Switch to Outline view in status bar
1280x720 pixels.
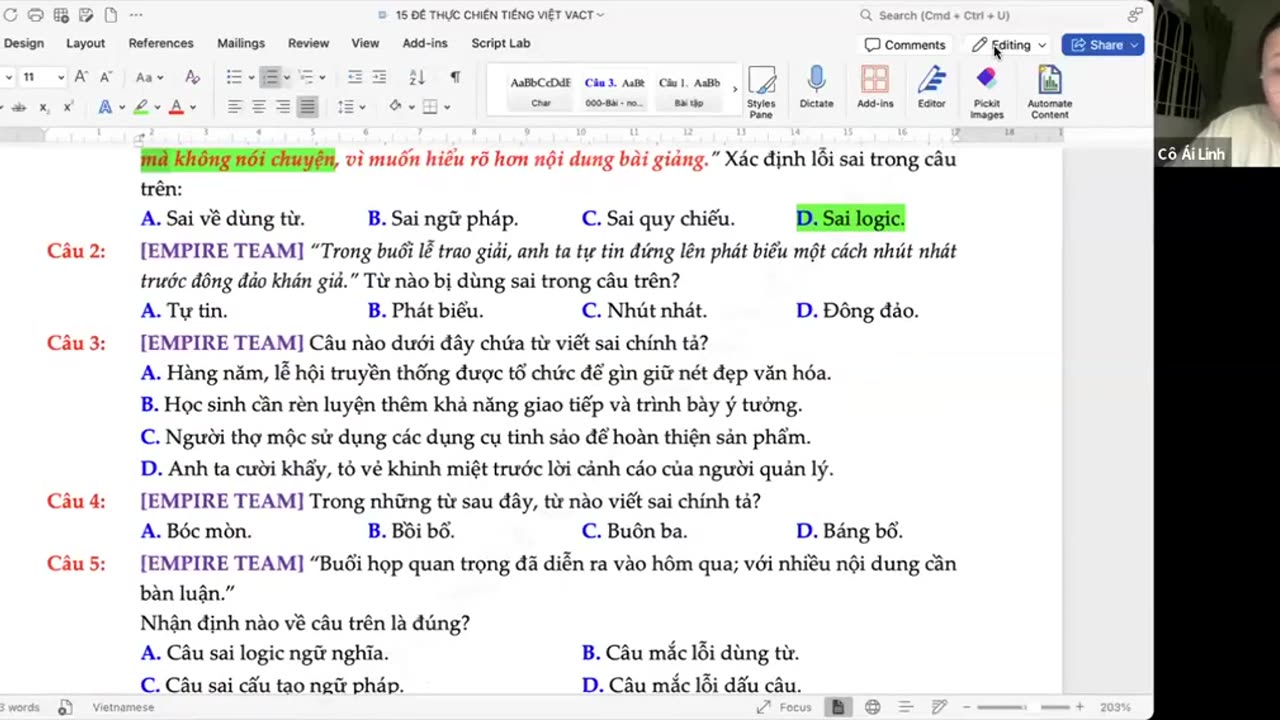coord(906,707)
